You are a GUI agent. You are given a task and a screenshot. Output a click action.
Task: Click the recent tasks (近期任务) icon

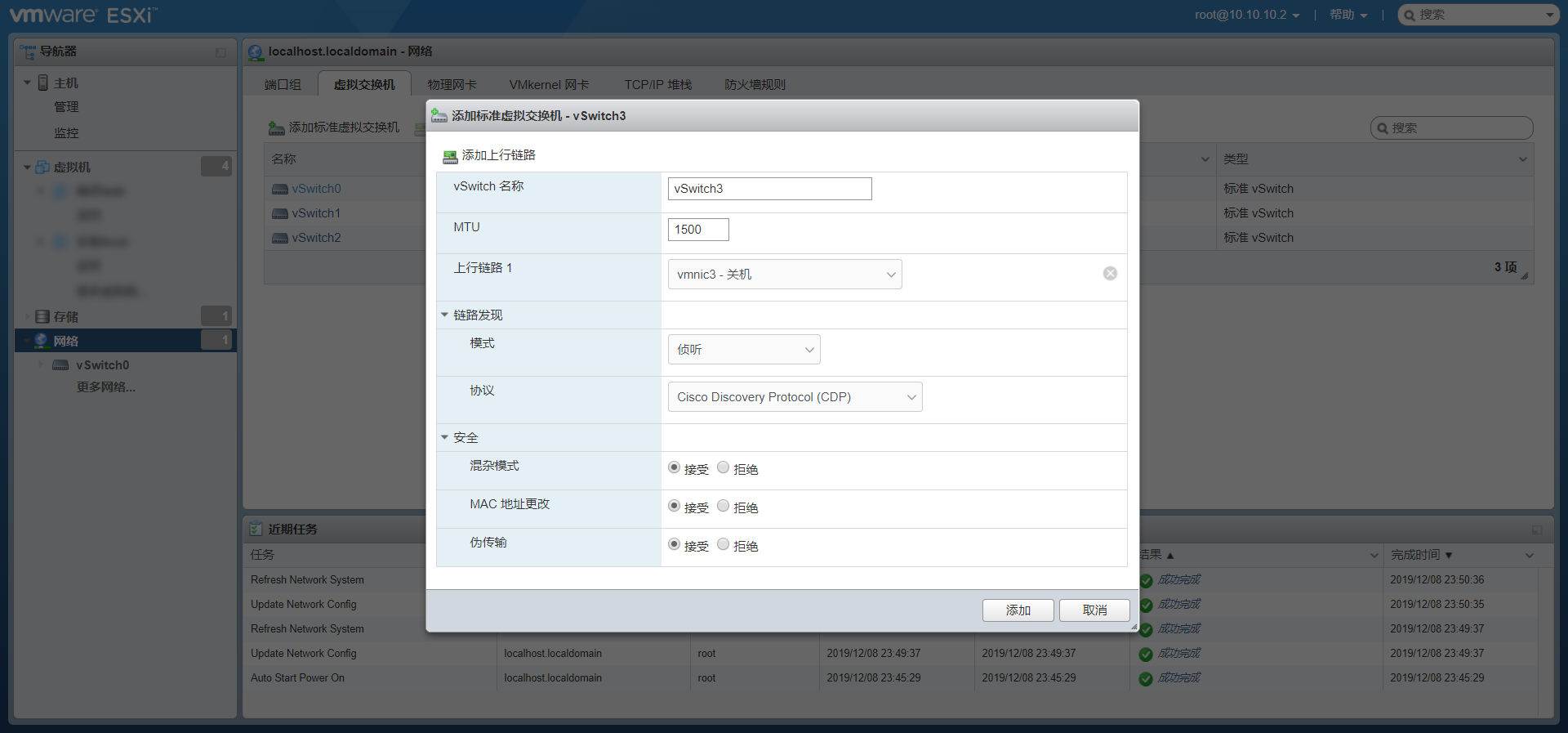(256, 529)
